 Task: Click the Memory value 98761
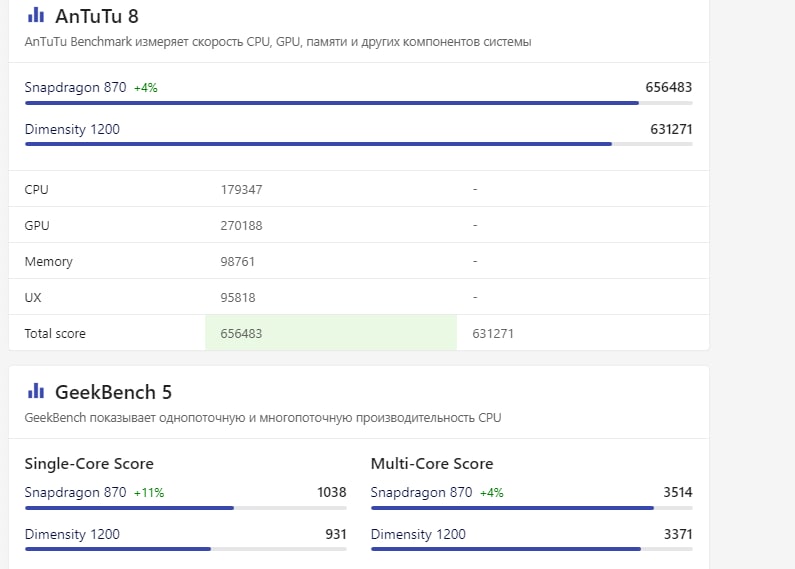(x=237, y=262)
